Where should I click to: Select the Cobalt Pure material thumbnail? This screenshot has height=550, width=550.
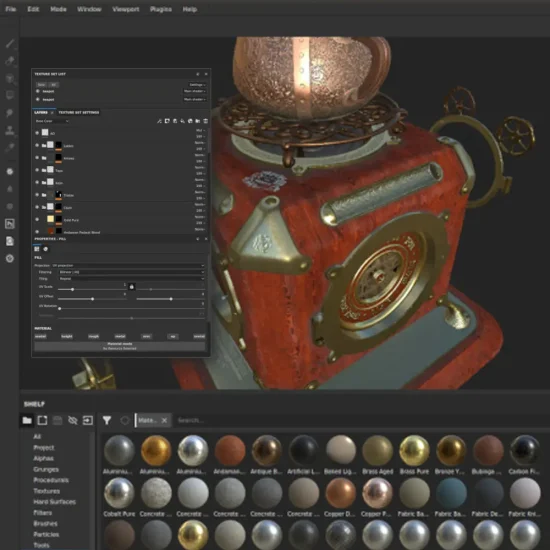pos(119,493)
